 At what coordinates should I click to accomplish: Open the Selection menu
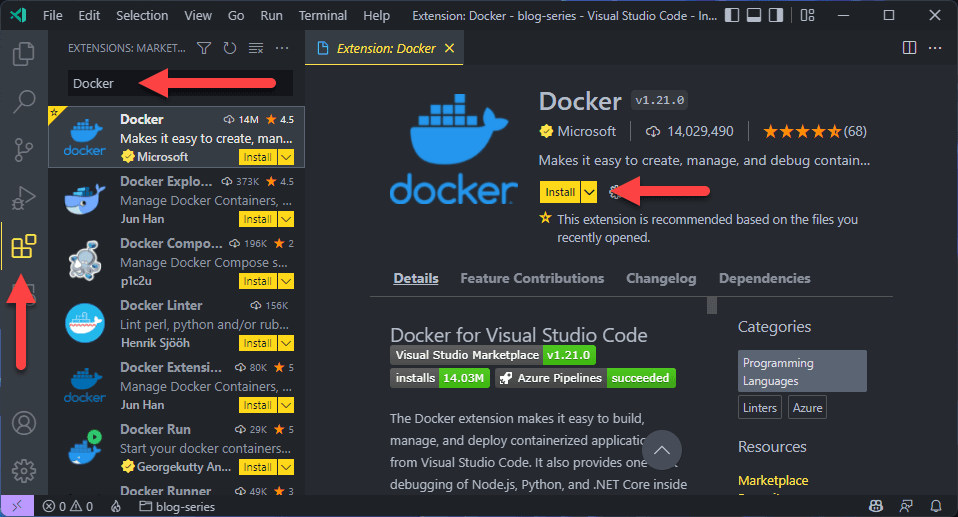tap(142, 15)
